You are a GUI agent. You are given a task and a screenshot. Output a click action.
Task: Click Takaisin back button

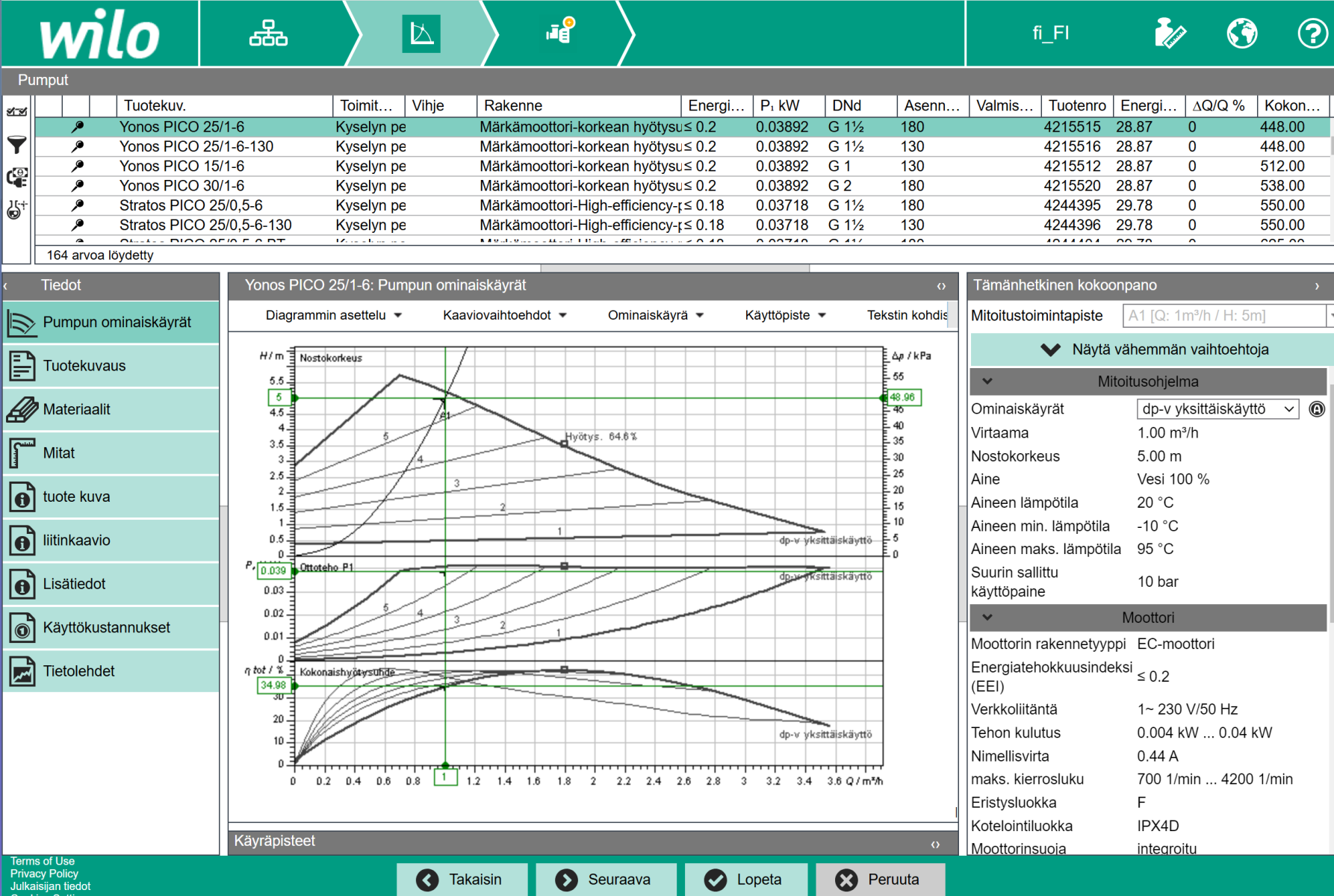click(x=462, y=880)
